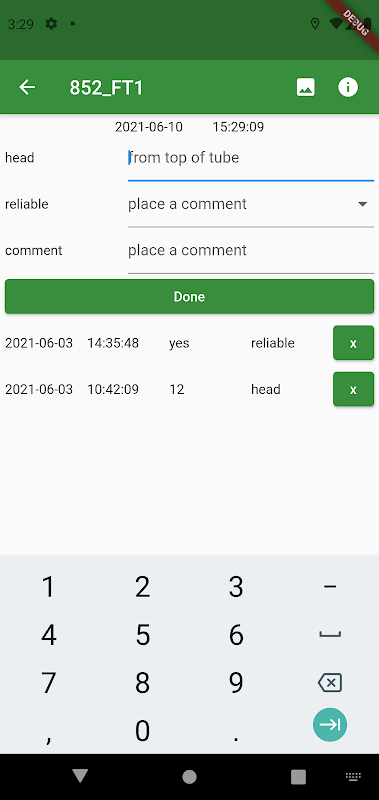Tap the back arrow in header

tap(27, 87)
